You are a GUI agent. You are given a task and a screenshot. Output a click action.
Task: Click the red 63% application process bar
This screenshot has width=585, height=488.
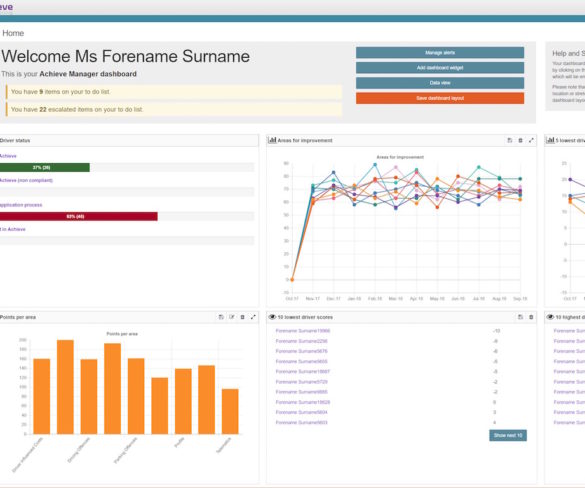click(79, 216)
